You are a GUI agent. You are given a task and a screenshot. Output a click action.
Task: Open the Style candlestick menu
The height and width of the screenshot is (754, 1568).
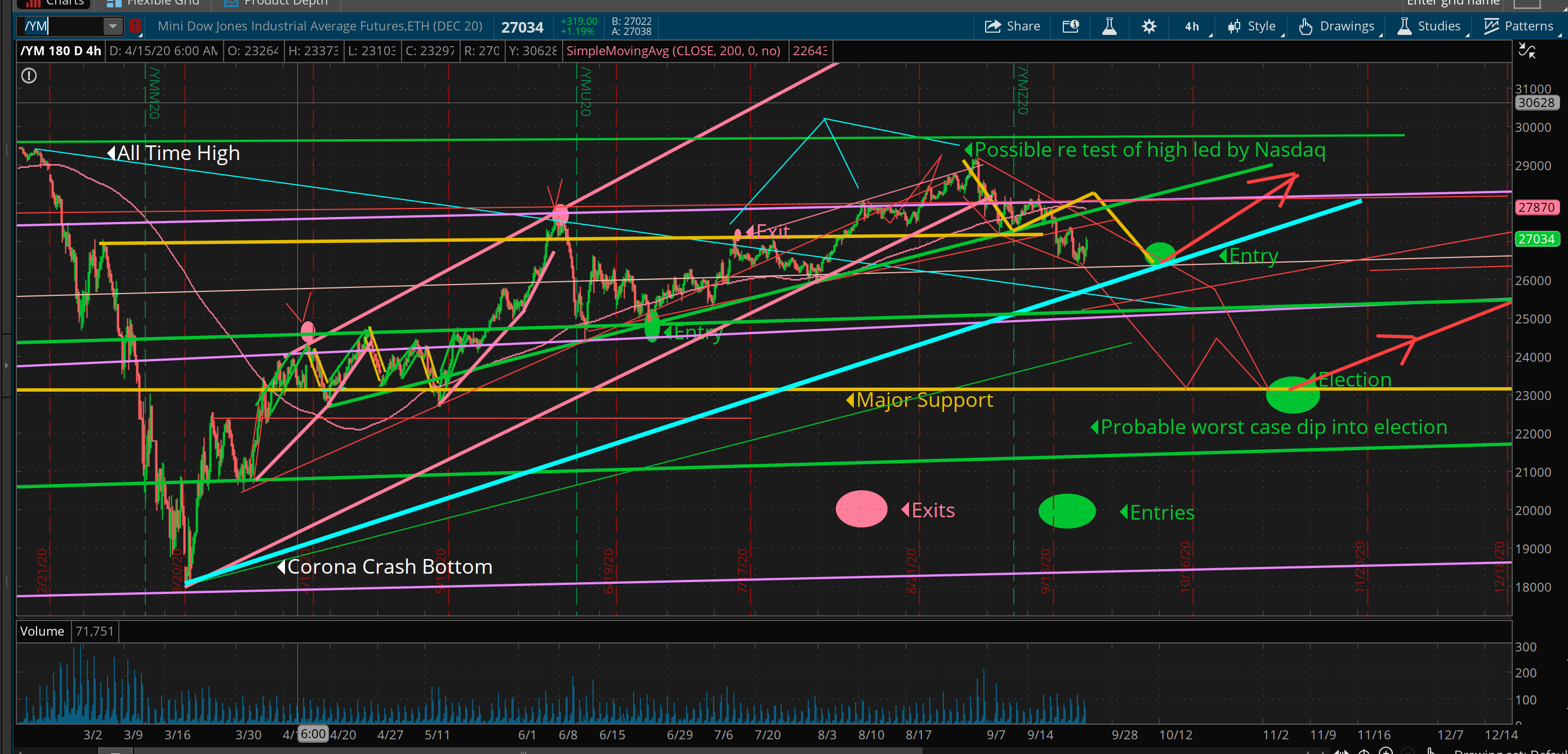(1252, 26)
